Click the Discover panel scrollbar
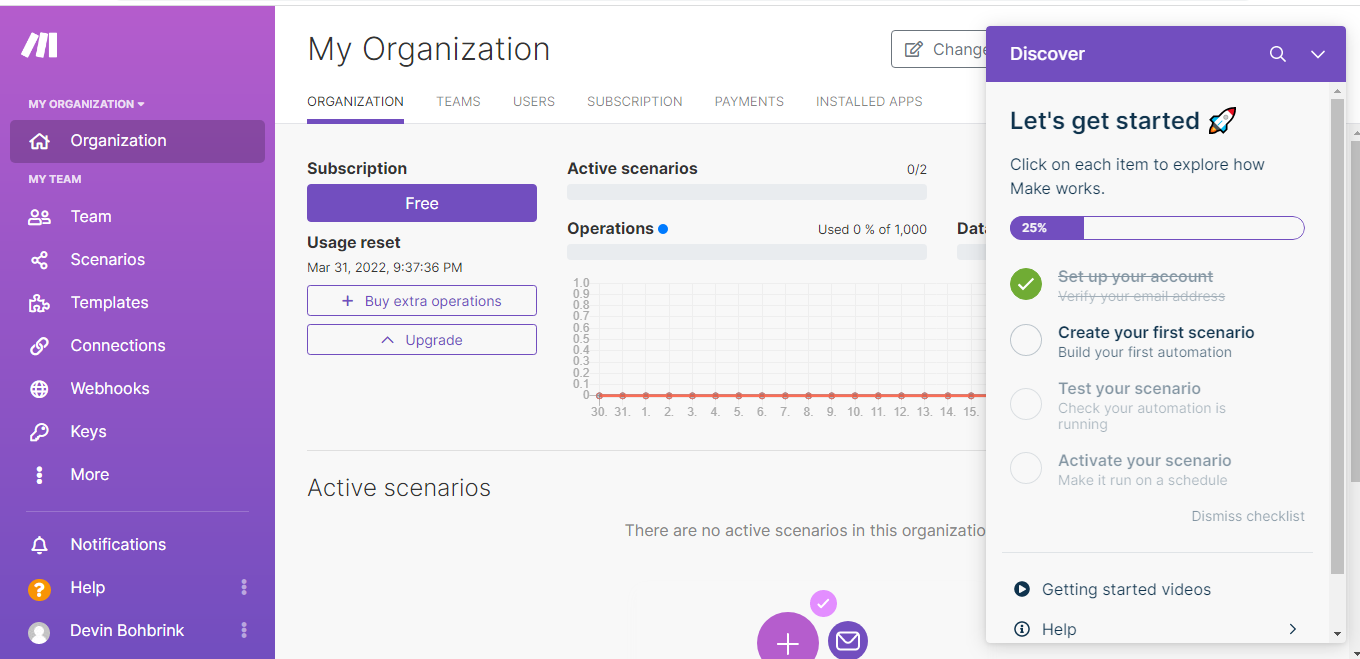The image size is (1360, 659). [1338, 335]
